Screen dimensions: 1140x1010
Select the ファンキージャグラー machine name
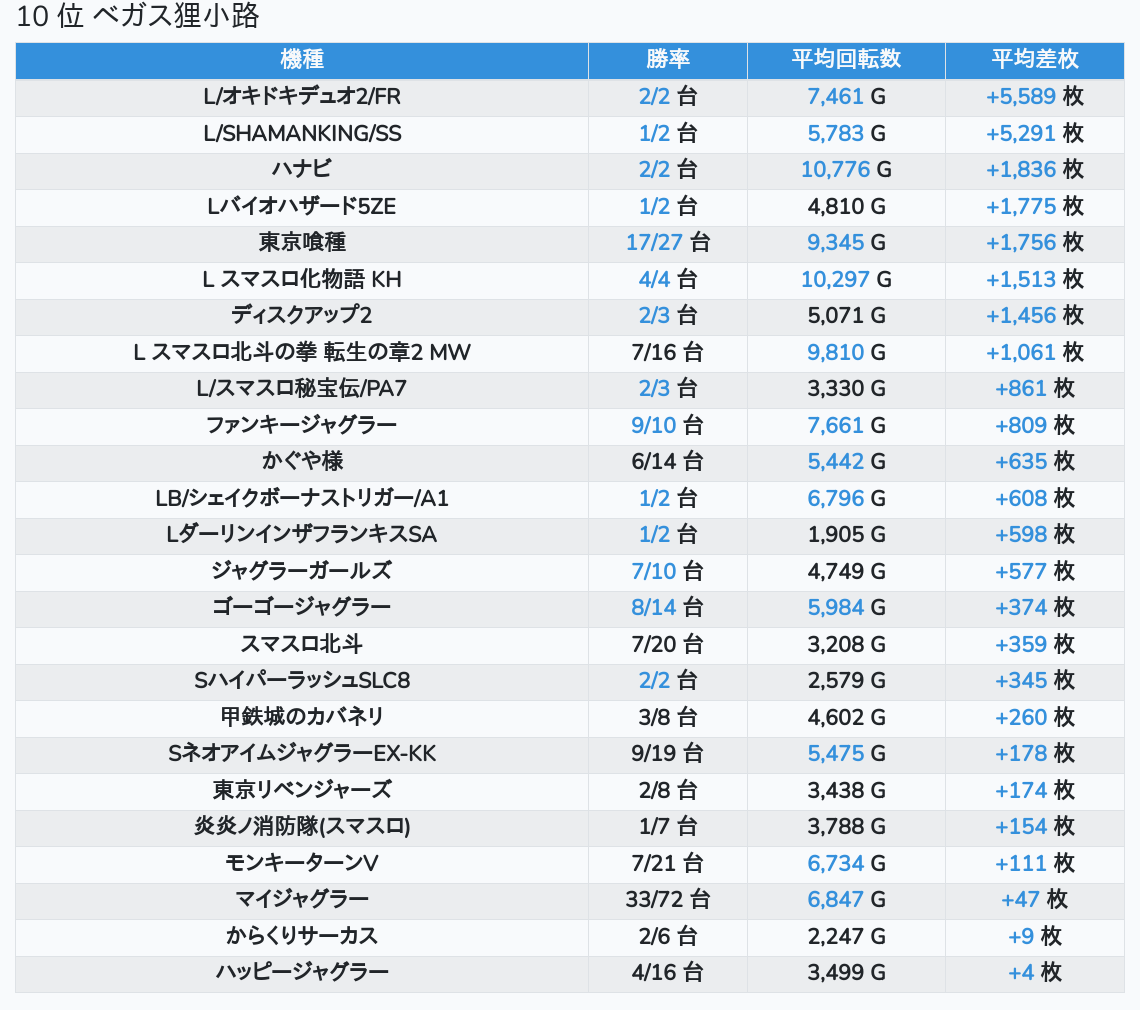click(302, 426)
